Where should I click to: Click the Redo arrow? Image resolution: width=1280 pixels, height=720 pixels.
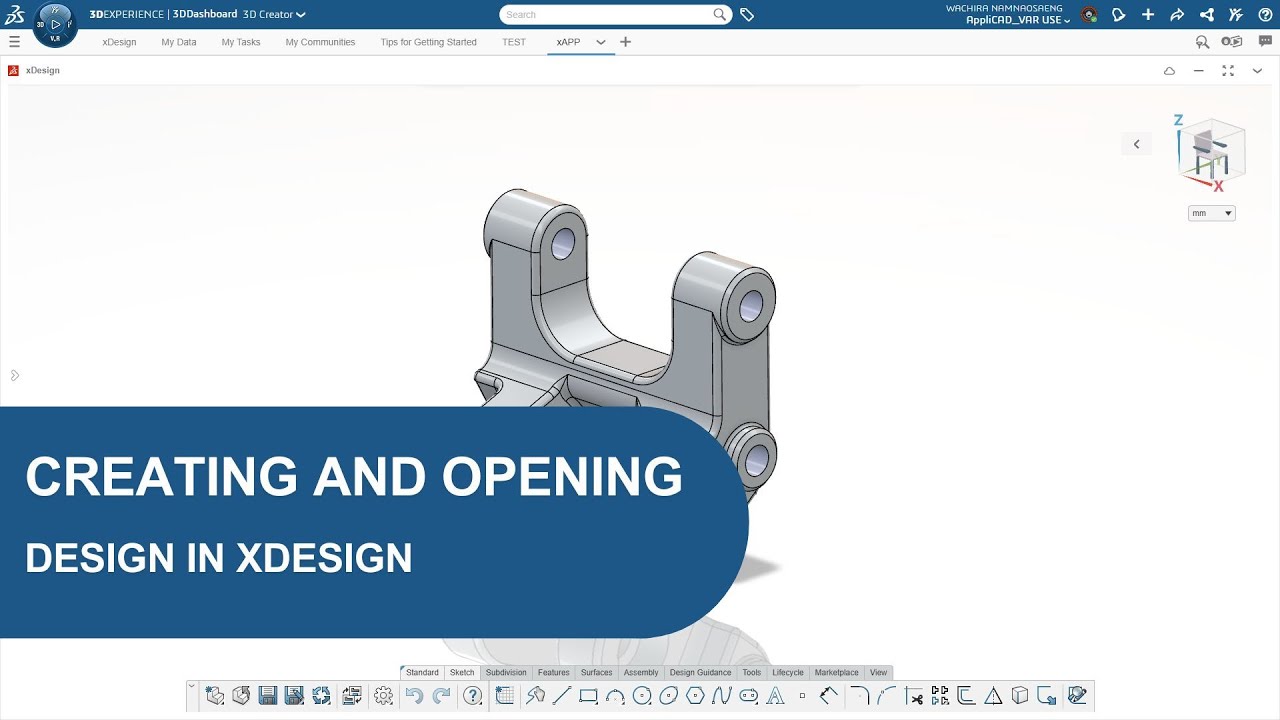(441, 696)
